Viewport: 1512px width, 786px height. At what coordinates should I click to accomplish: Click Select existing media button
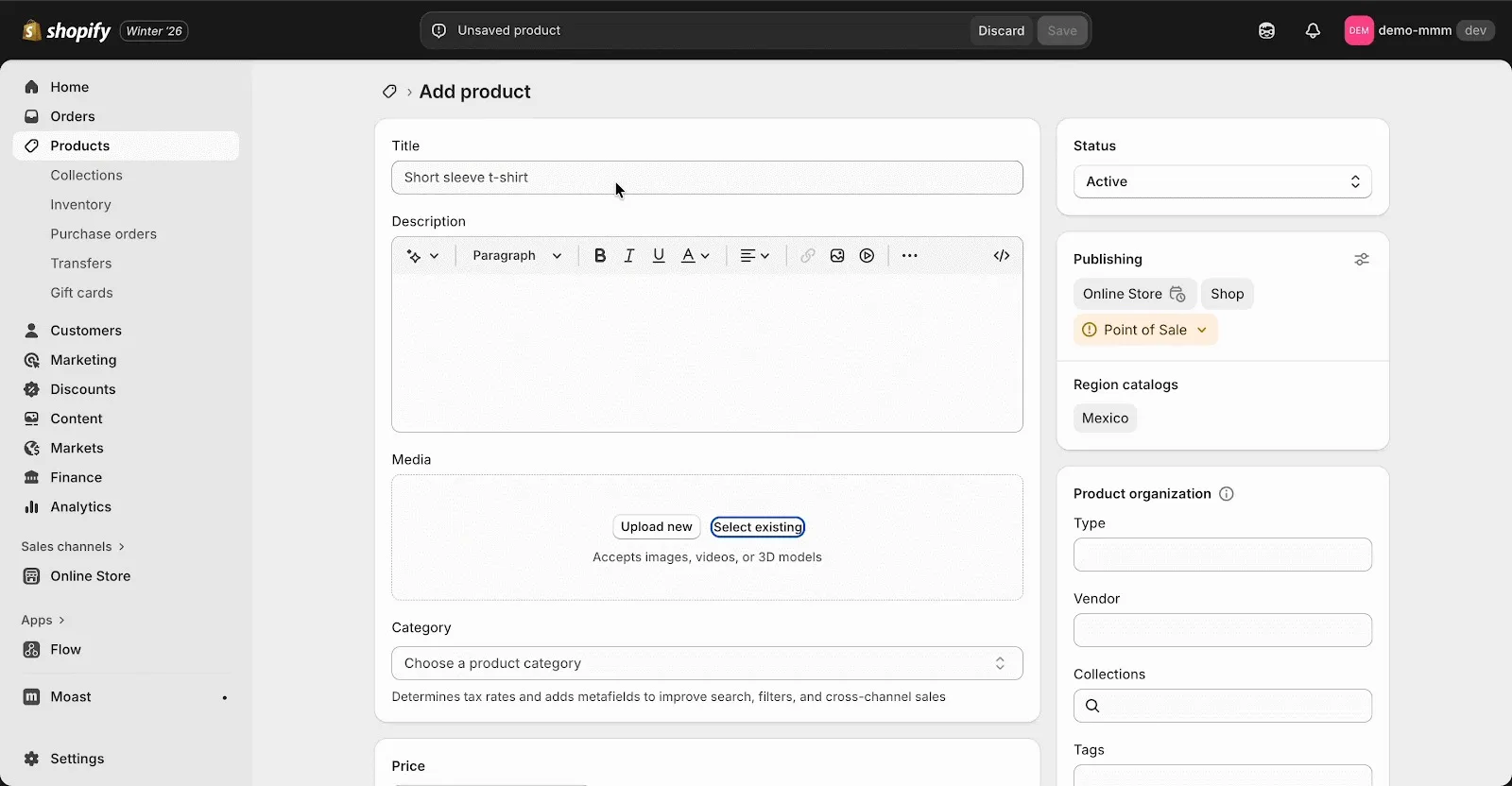[758, 527]
